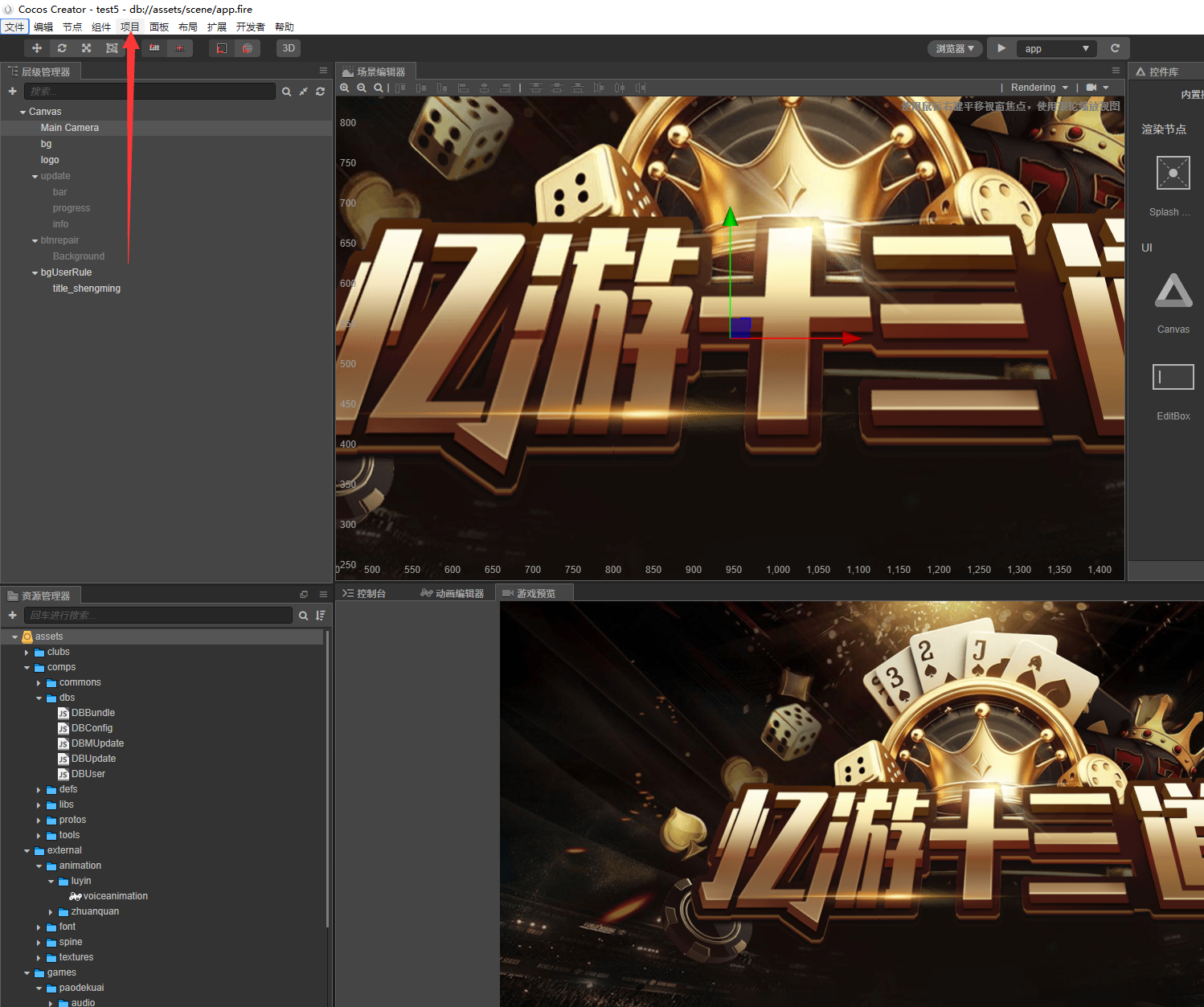Align selected nodes to right
This screenshot has width=1204, height=1007.
click(x=505, y=88)
